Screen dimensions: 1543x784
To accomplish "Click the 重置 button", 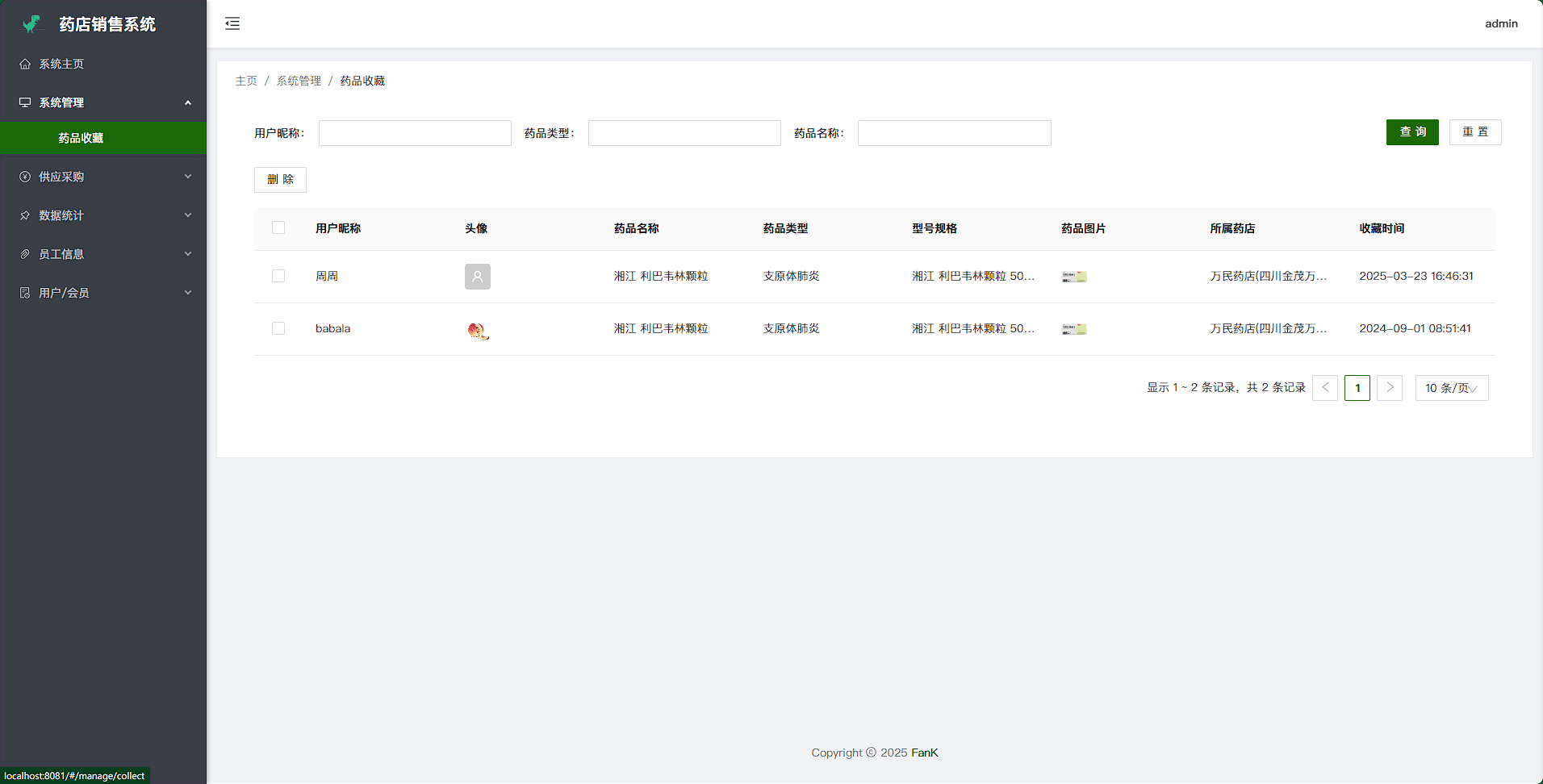I will tap(1474, 132).
